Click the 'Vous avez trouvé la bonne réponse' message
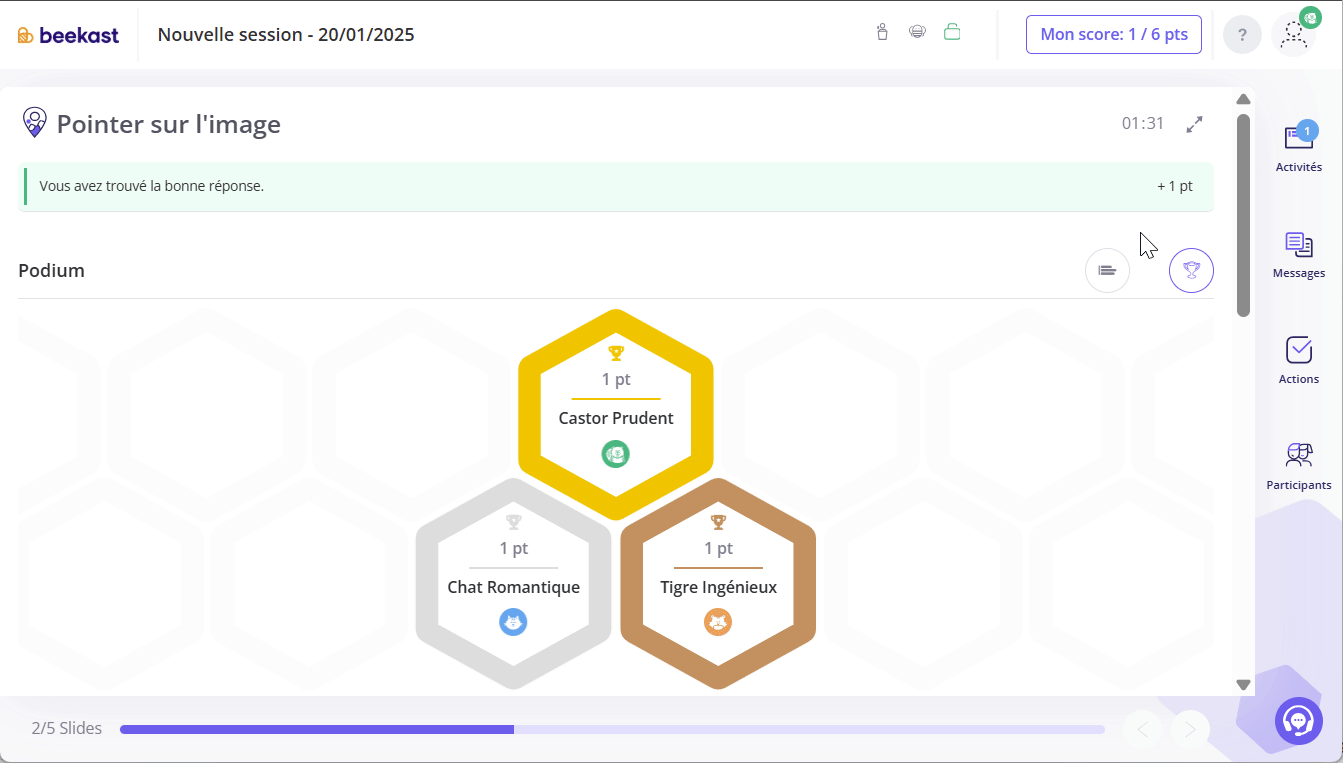Viewport: 1343px width, 763px height. coord(152,186)
